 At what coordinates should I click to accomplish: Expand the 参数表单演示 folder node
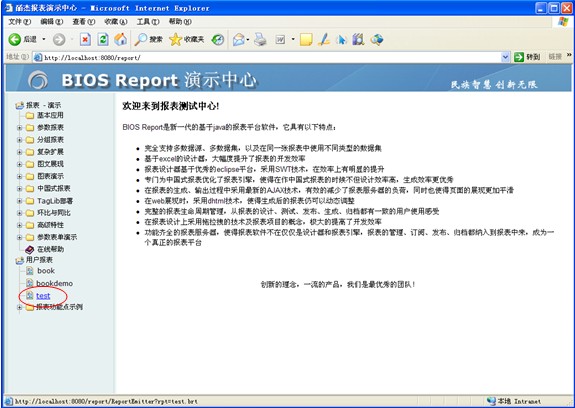19,237
